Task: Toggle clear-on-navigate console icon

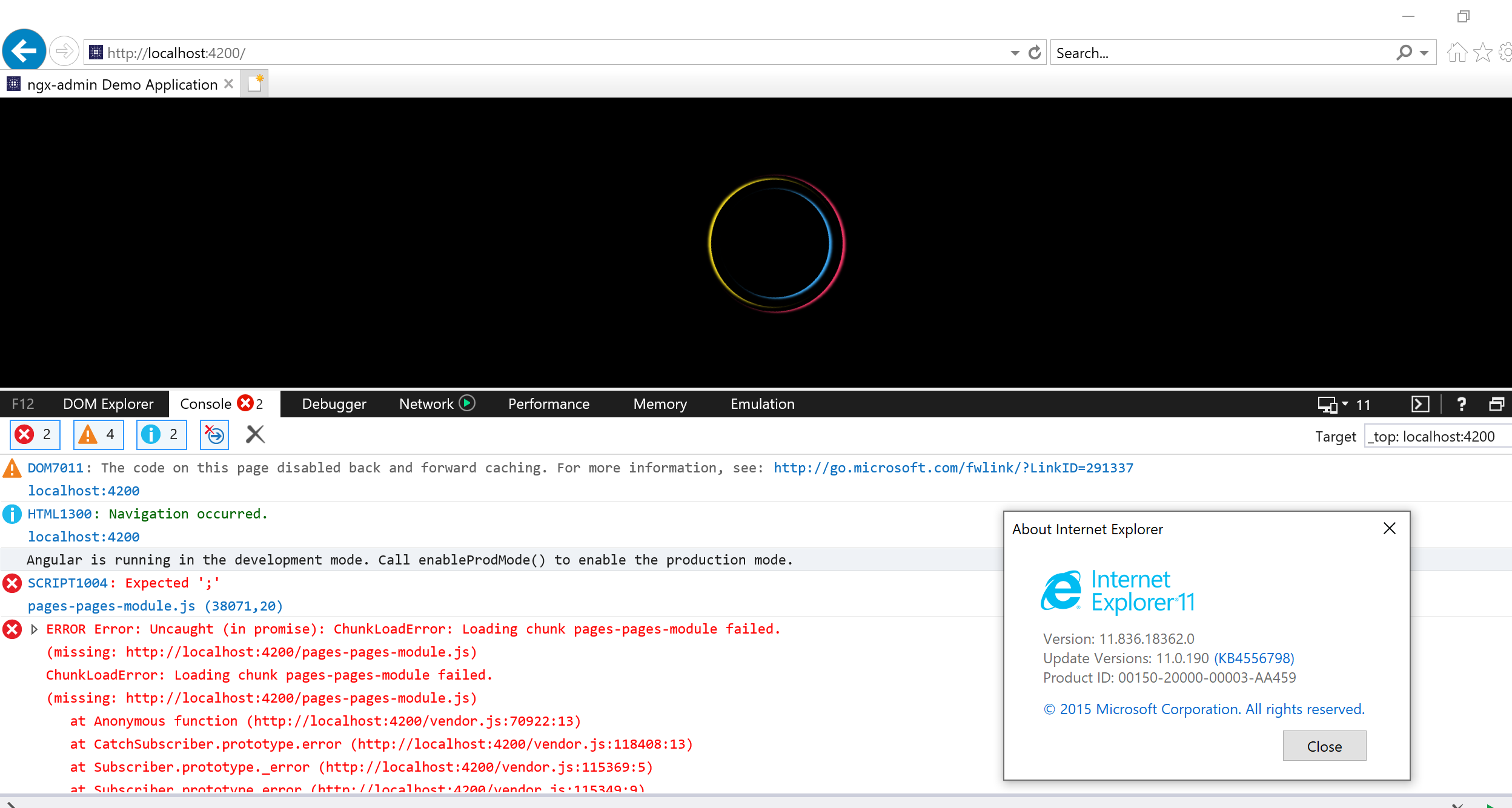Action: coord(214,434)
